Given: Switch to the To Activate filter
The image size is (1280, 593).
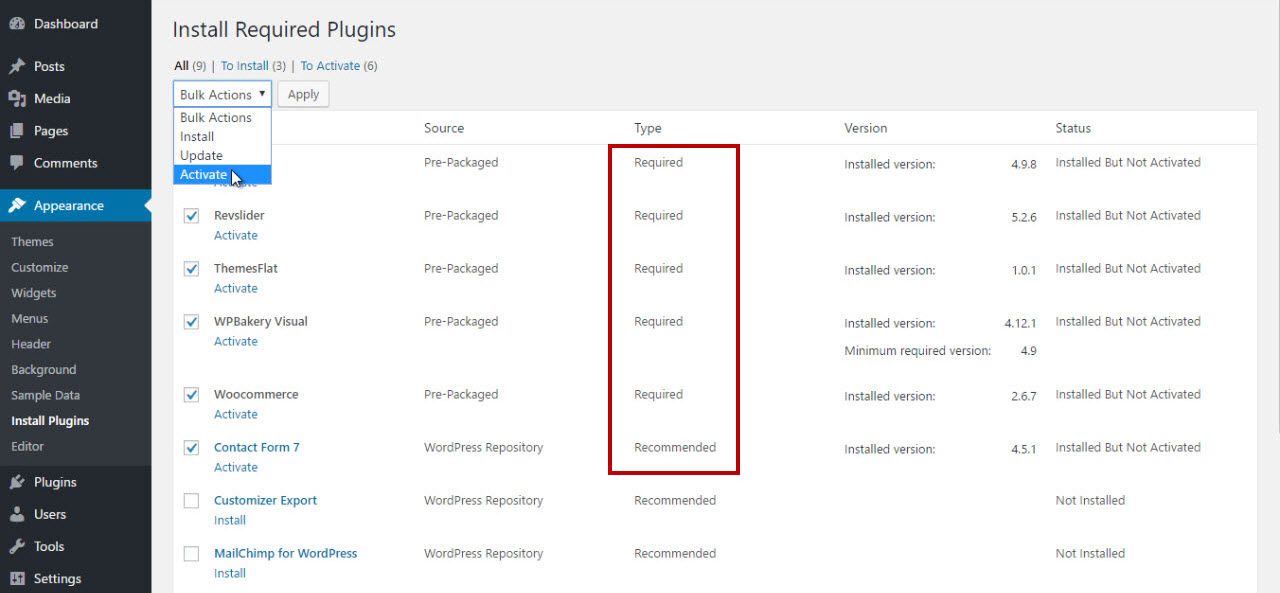Looking at the screenshot, I should [330, 66].
